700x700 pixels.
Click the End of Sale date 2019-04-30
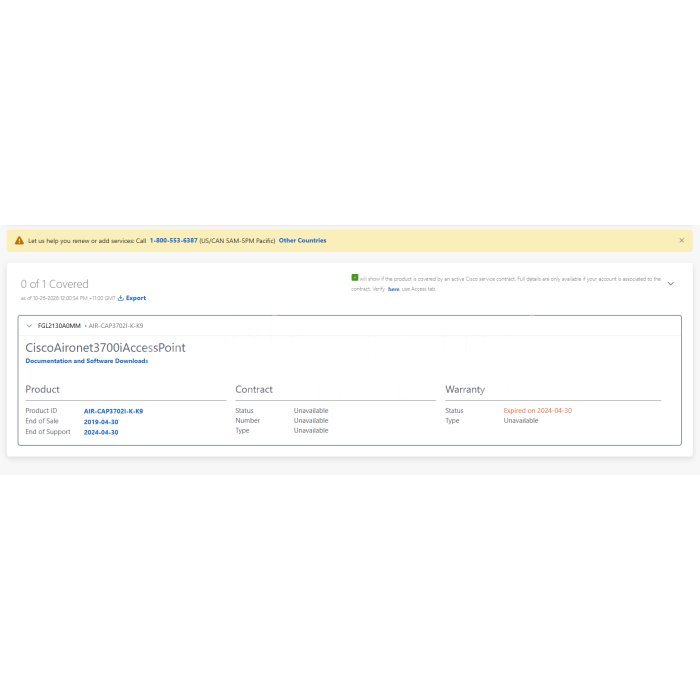click(x=101, y=422)
